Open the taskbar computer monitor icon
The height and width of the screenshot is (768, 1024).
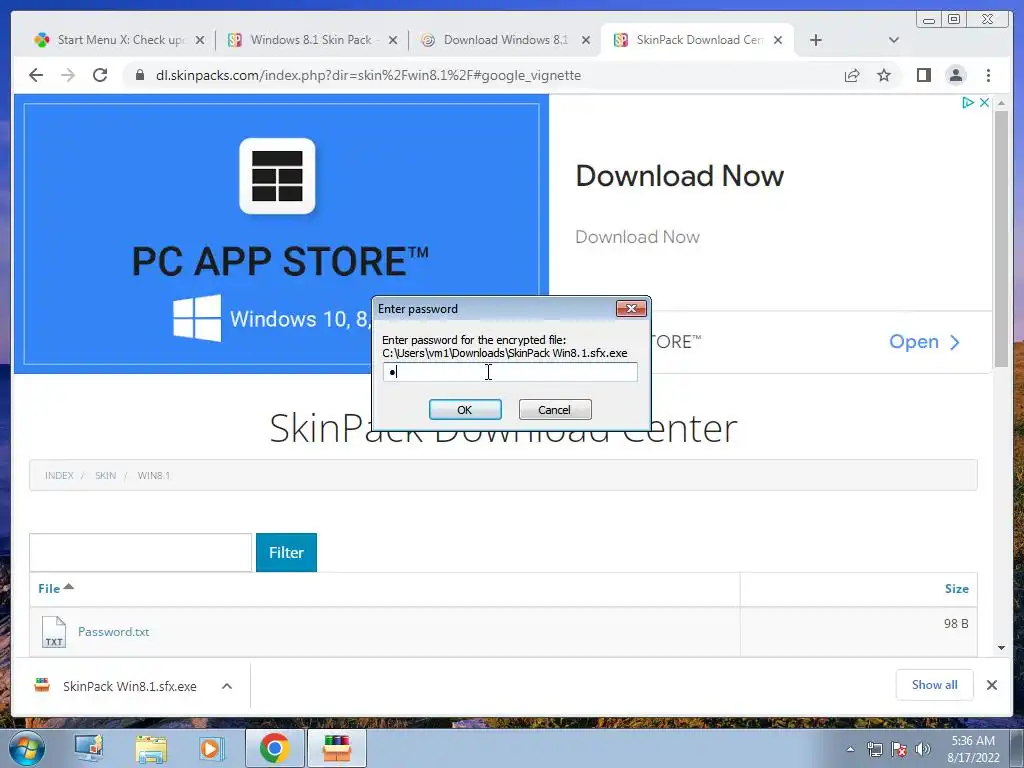89,748
